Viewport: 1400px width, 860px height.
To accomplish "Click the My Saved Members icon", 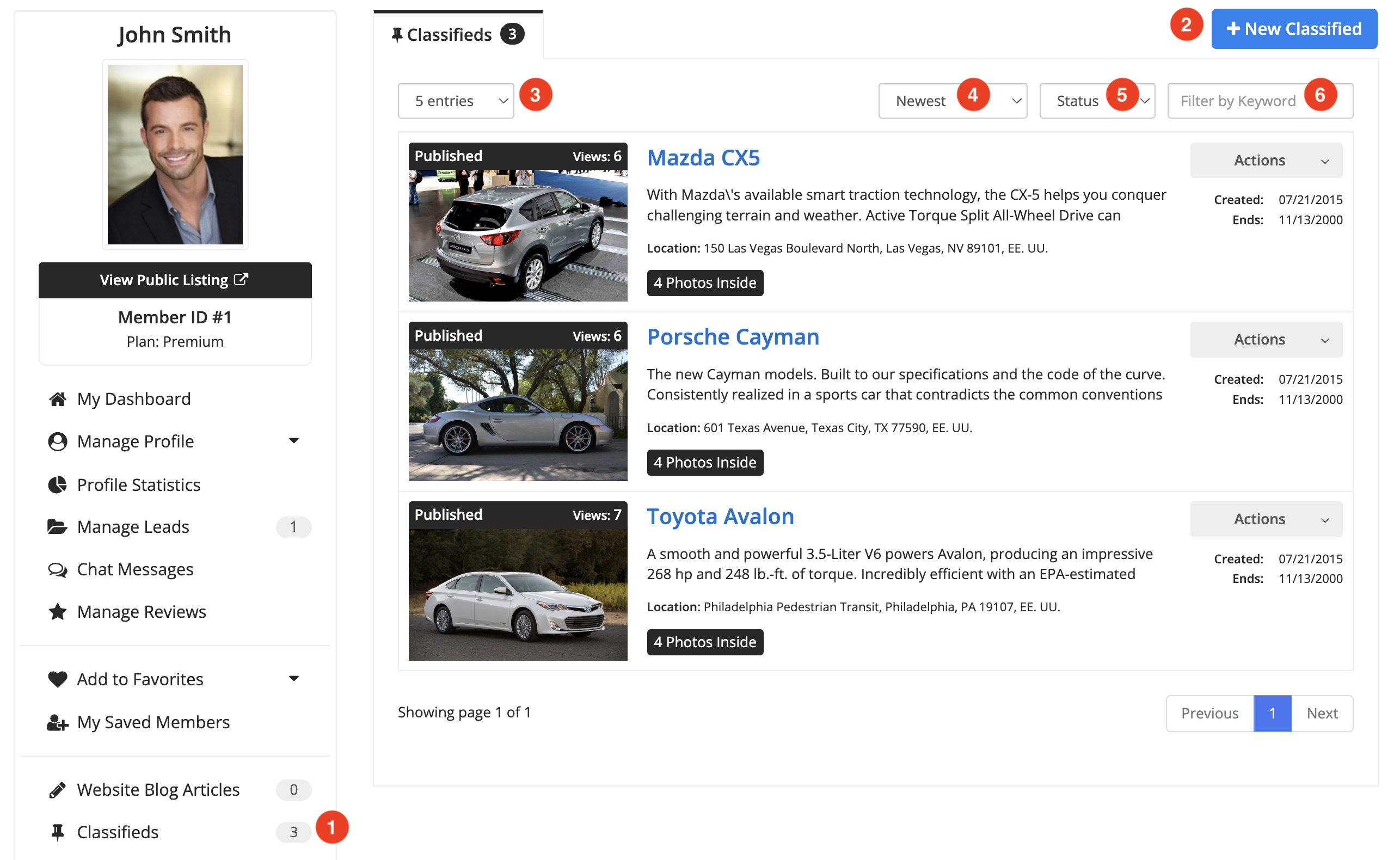I will coord(58,722).
